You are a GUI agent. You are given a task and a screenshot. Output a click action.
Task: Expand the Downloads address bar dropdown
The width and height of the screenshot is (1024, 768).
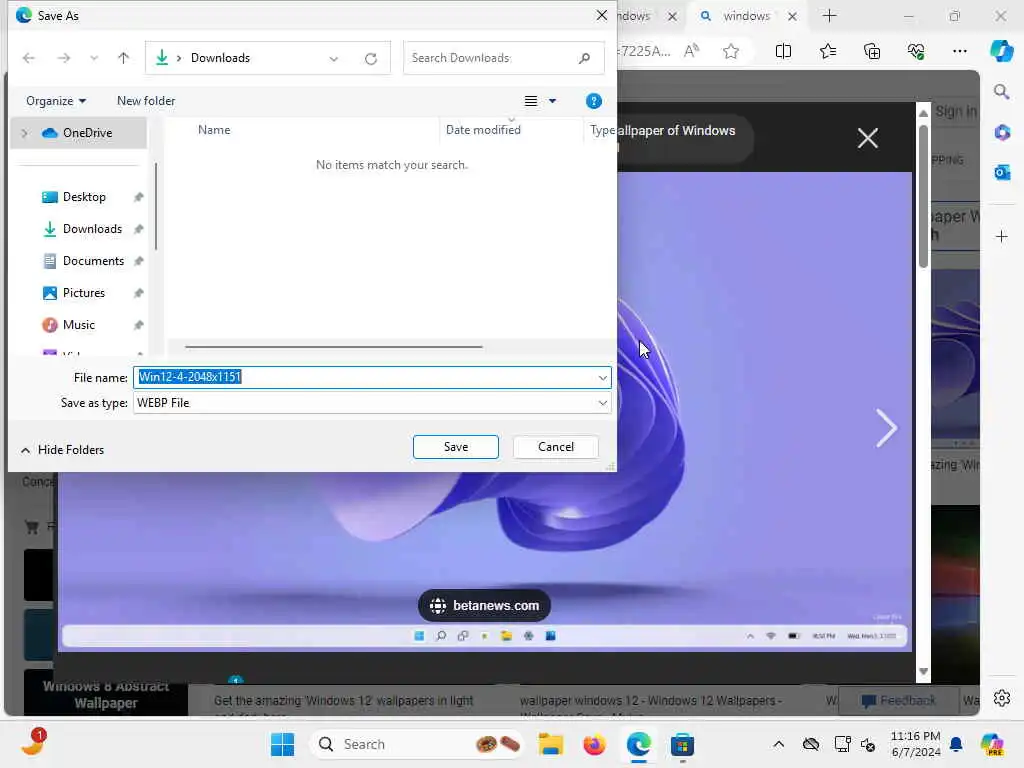[334, 59]
